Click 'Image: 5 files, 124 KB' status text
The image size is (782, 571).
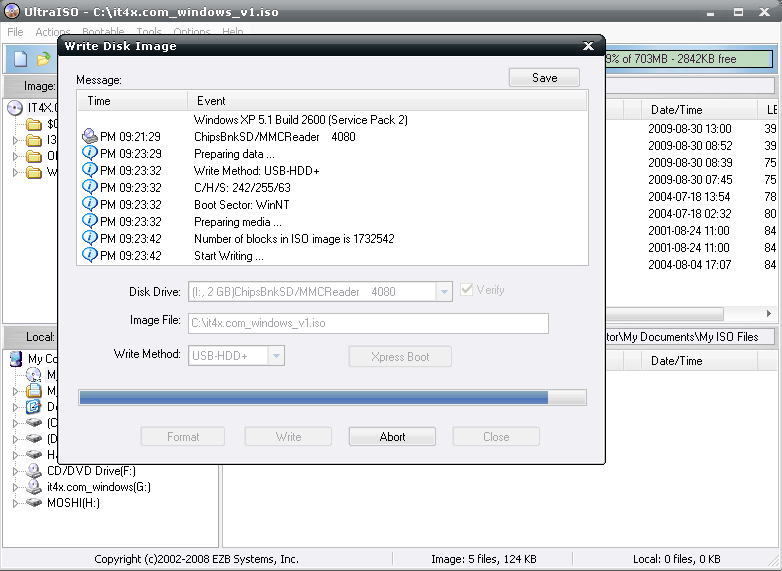pos(483,559)
